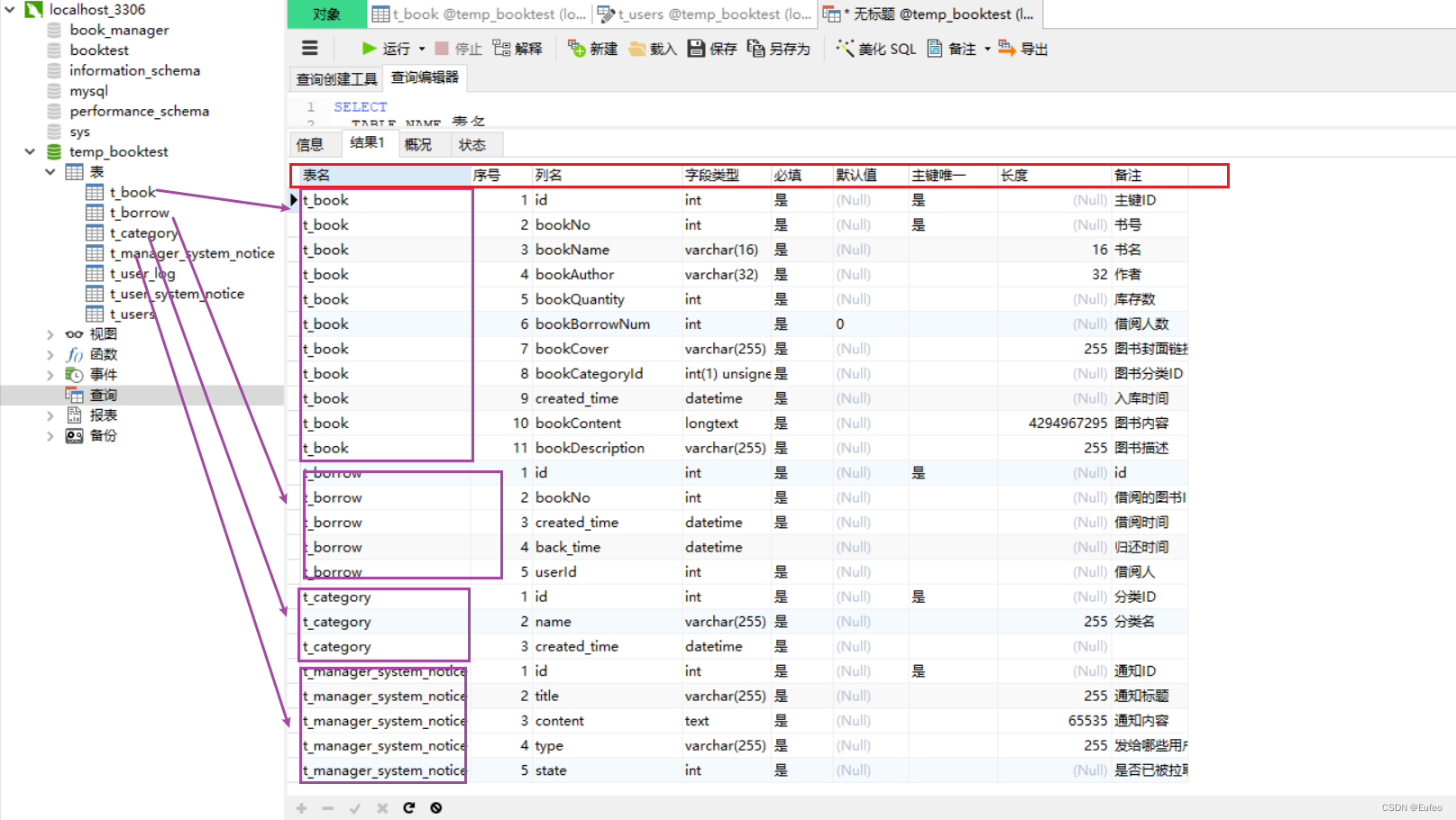Select the booktest database

pyautogui.click(x=99, y=50)
